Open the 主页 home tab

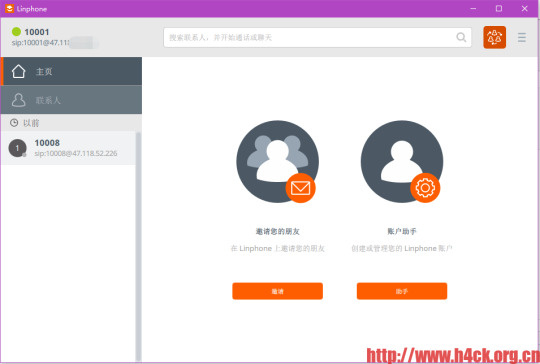[x=71, y=71]
